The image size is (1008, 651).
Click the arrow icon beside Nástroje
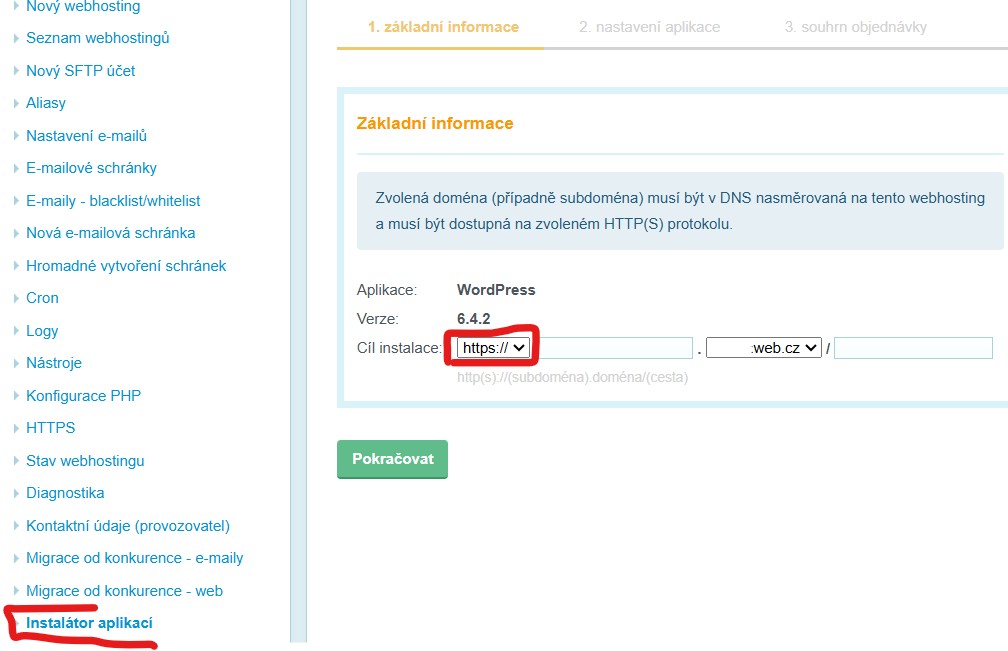pos(16,363)
